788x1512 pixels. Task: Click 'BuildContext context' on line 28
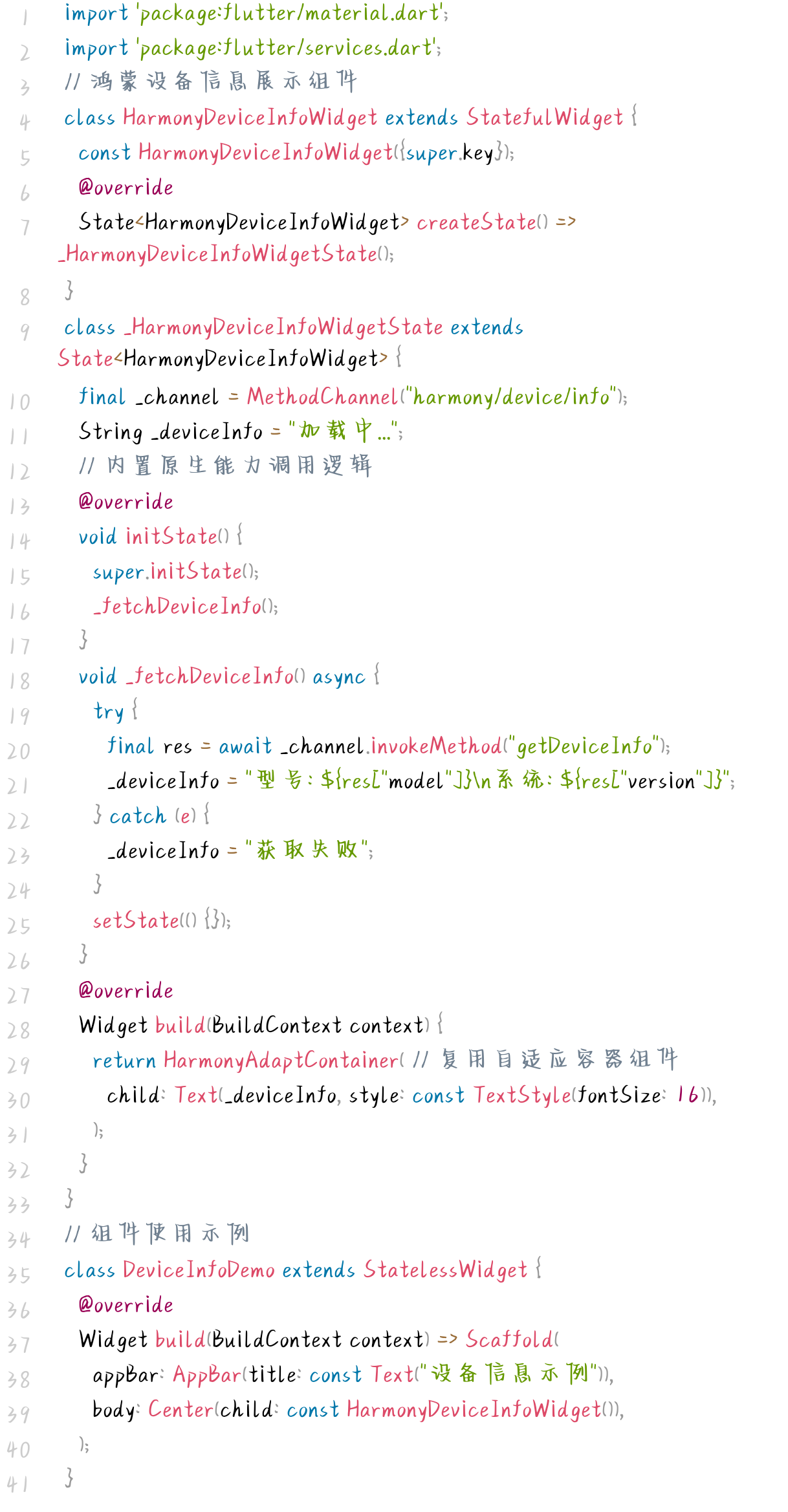[x=318, y=1026]
